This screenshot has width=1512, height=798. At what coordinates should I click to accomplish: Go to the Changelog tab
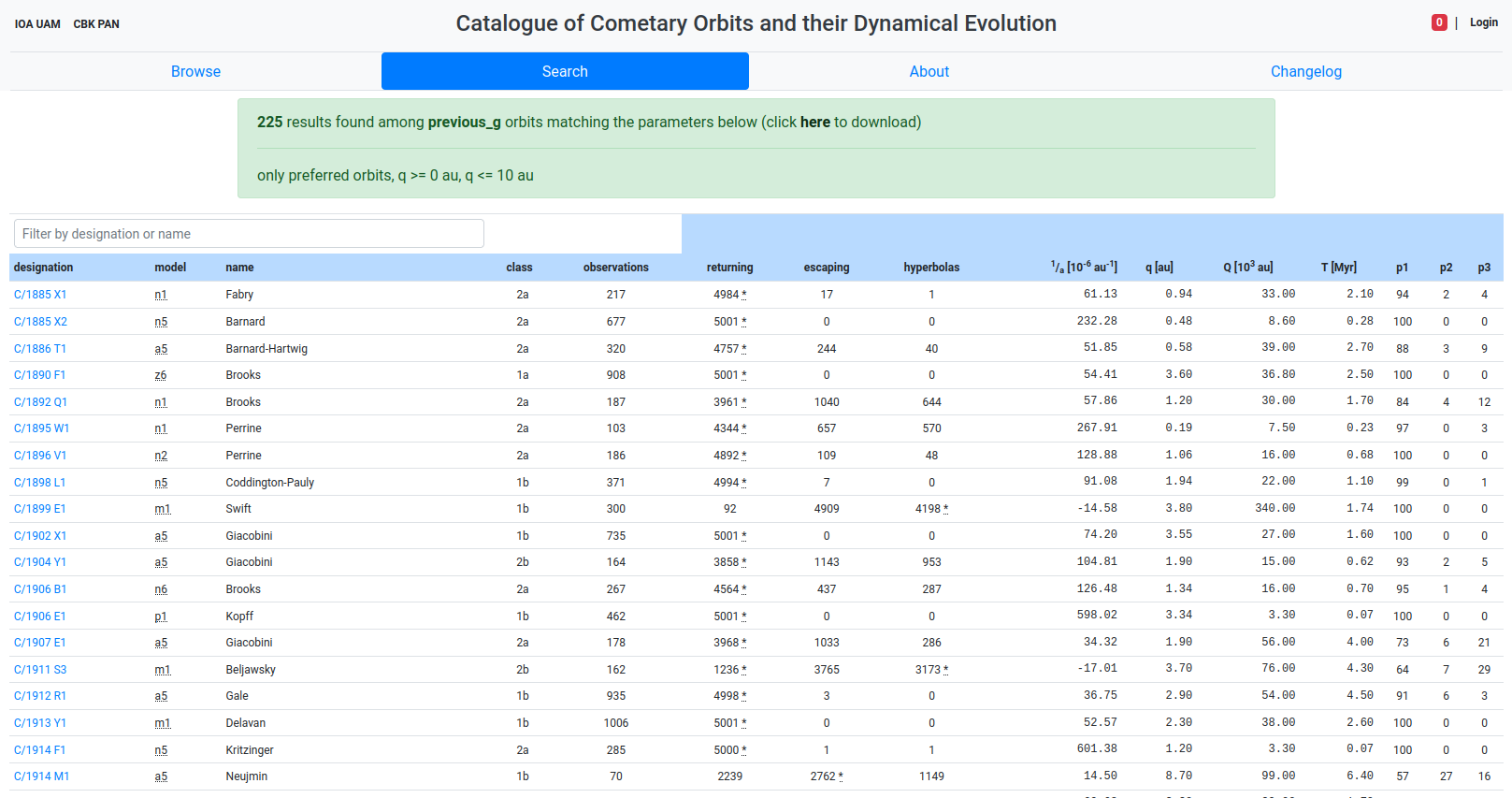(1305, 71)
